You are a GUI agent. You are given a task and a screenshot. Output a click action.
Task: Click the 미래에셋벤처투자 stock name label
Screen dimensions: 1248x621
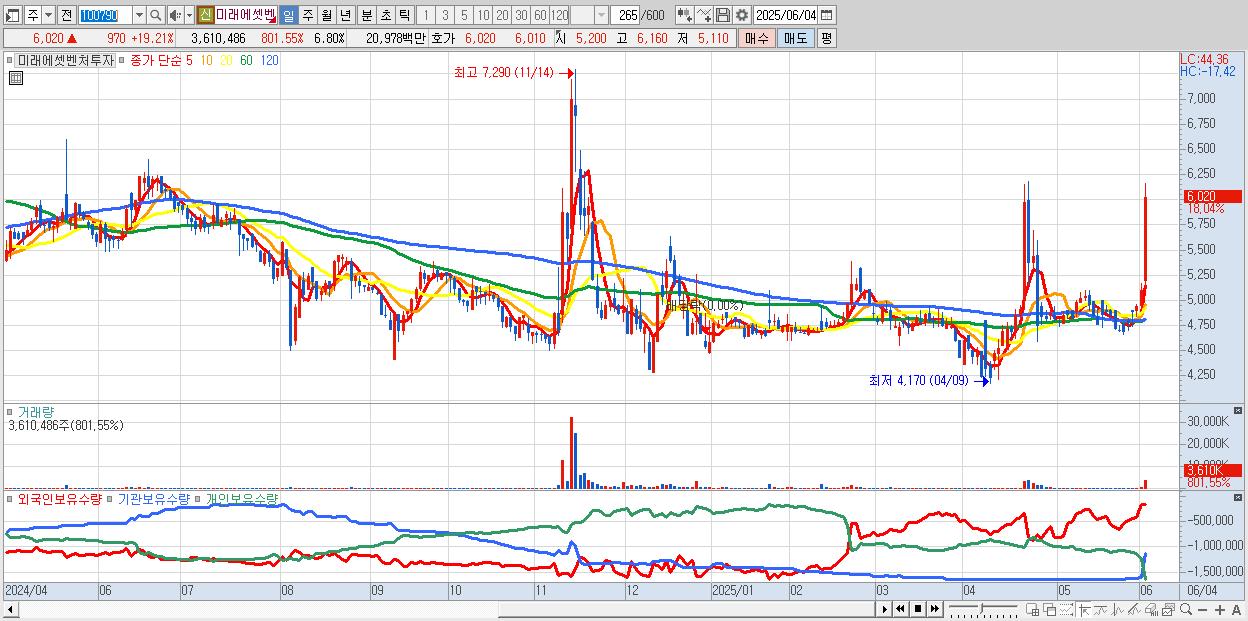pyautogui.click(x=66, y=61)
